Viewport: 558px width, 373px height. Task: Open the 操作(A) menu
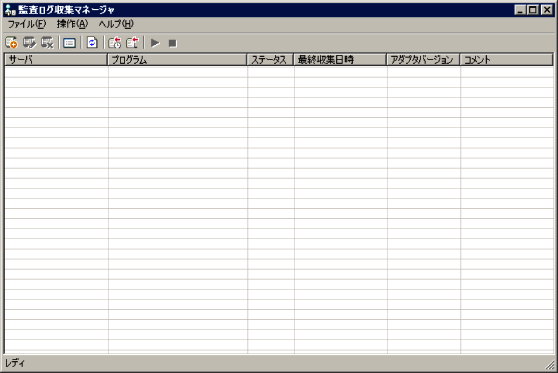72,24
